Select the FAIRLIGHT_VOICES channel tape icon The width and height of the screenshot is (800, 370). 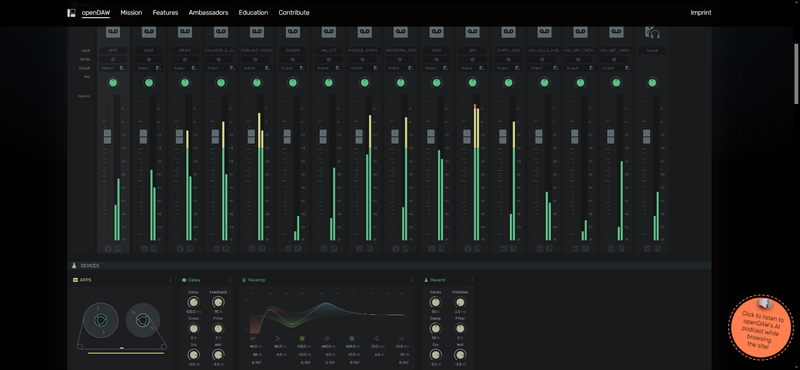click(x=257, y=32)
